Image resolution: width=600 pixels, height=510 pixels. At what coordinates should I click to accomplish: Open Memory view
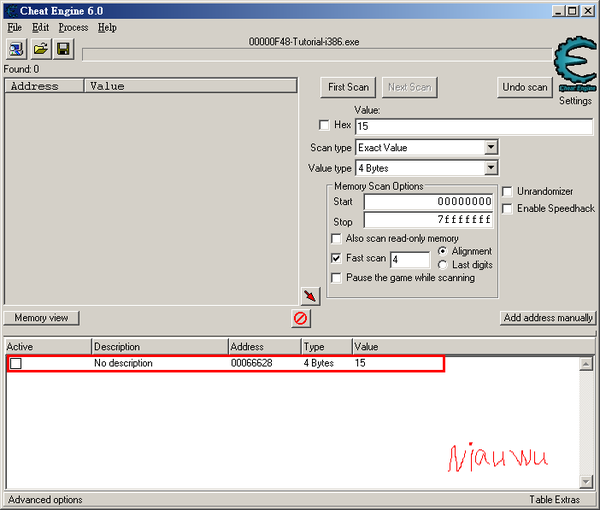[x=41, y=318]
